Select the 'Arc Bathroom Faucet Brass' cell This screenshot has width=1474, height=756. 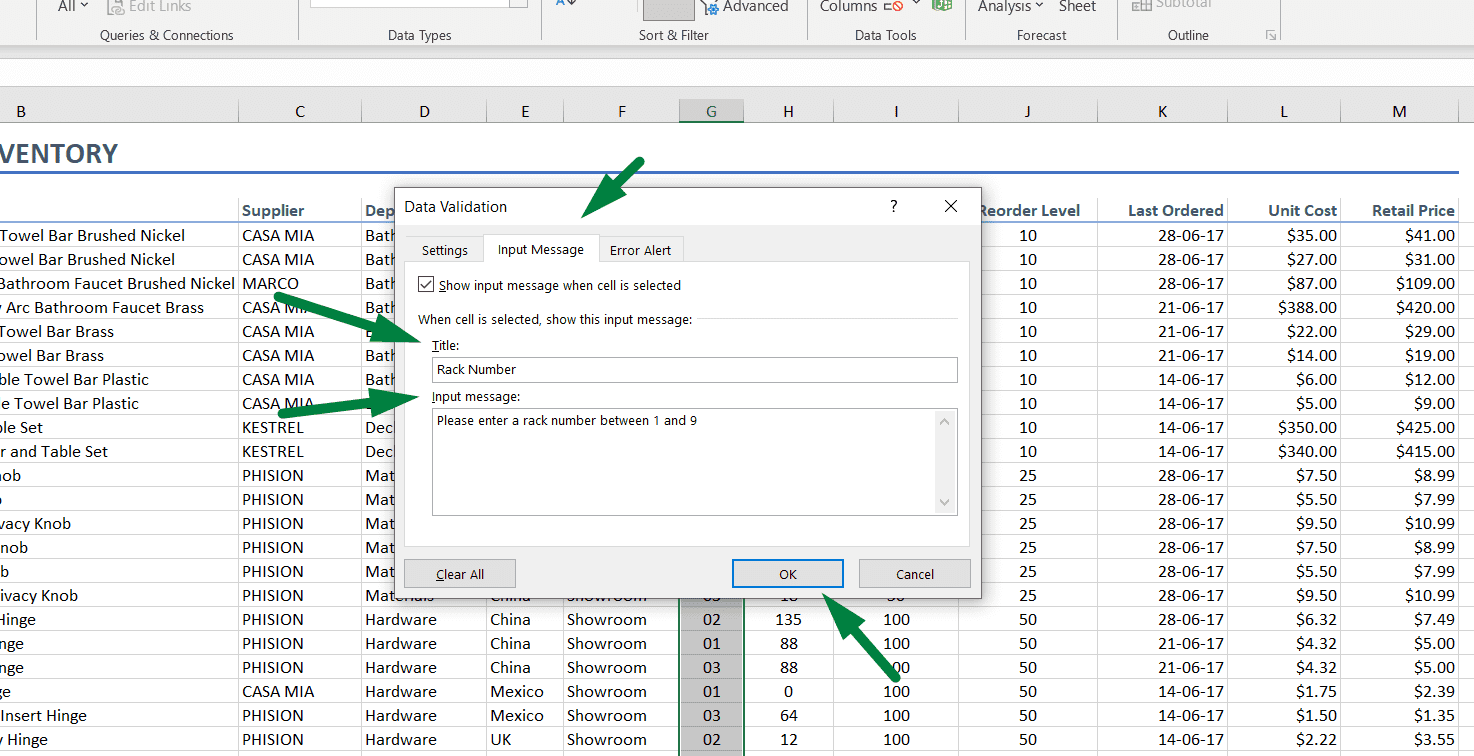[118, 308]
